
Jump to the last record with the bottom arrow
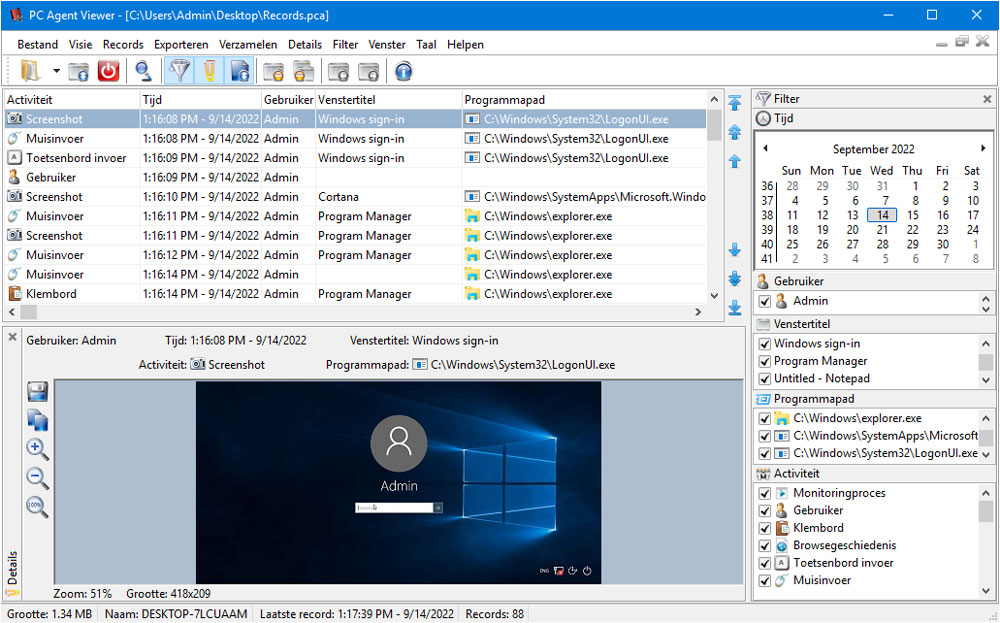(735, 307)
